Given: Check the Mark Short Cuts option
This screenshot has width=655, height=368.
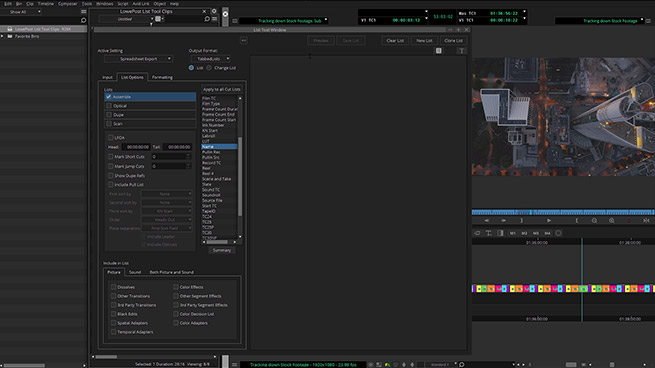Looking at the screenshot, I should [x=111, y=157].
